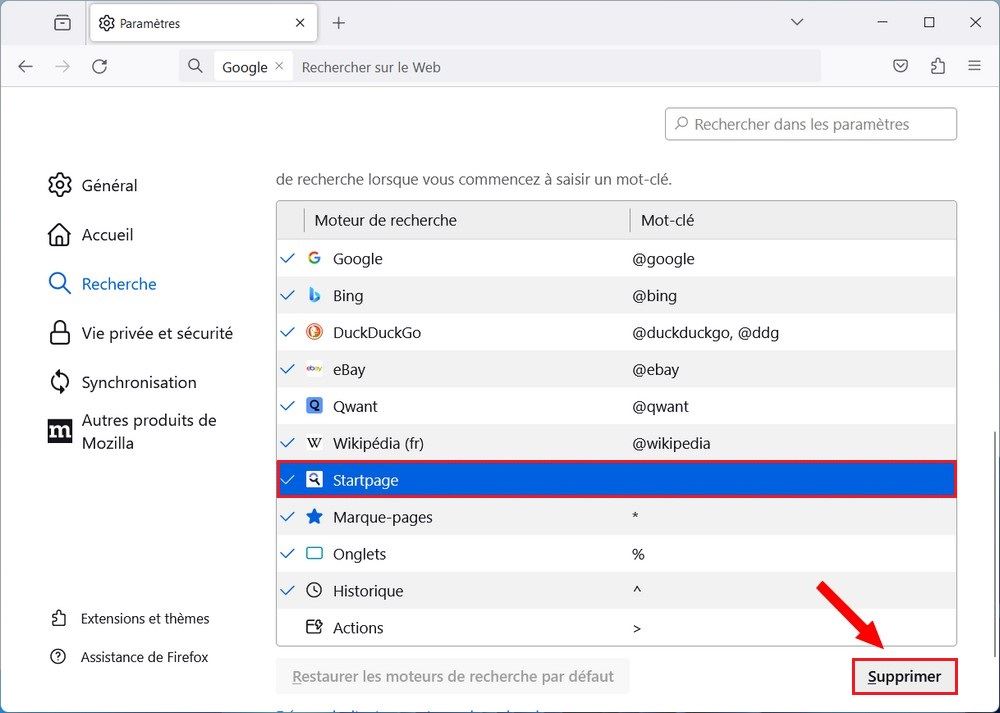
Task: Open Vie privée et sécurité via lock icon
Action: (x=60, y=332)
